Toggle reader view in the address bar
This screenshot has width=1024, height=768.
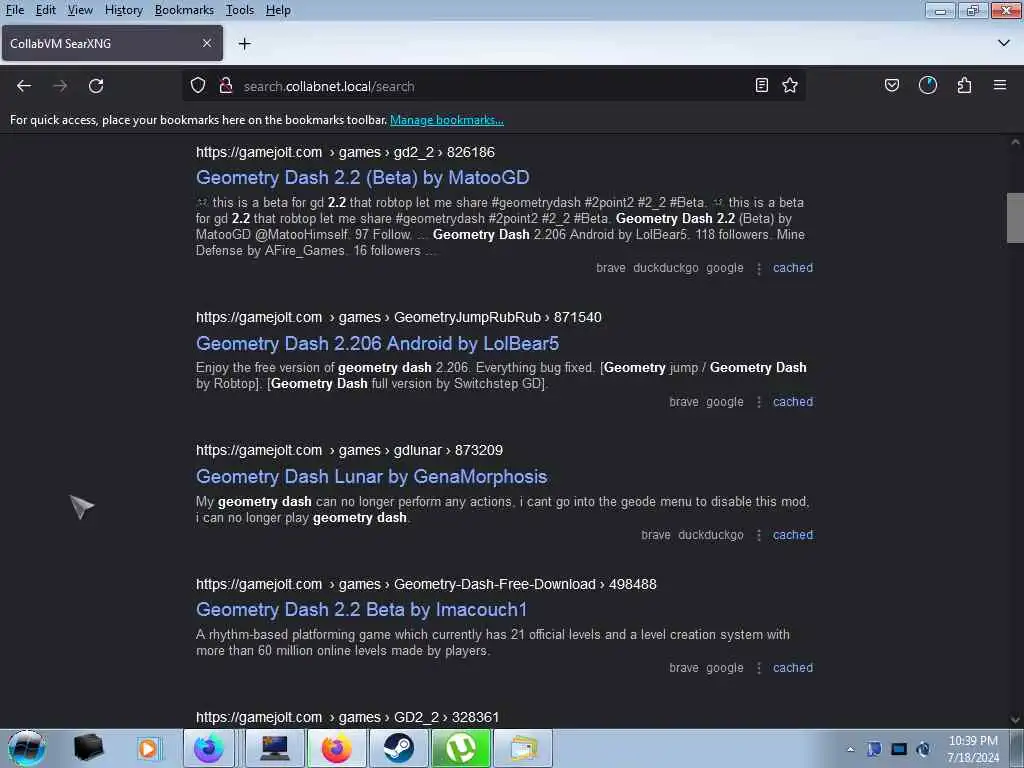point(761,86)
